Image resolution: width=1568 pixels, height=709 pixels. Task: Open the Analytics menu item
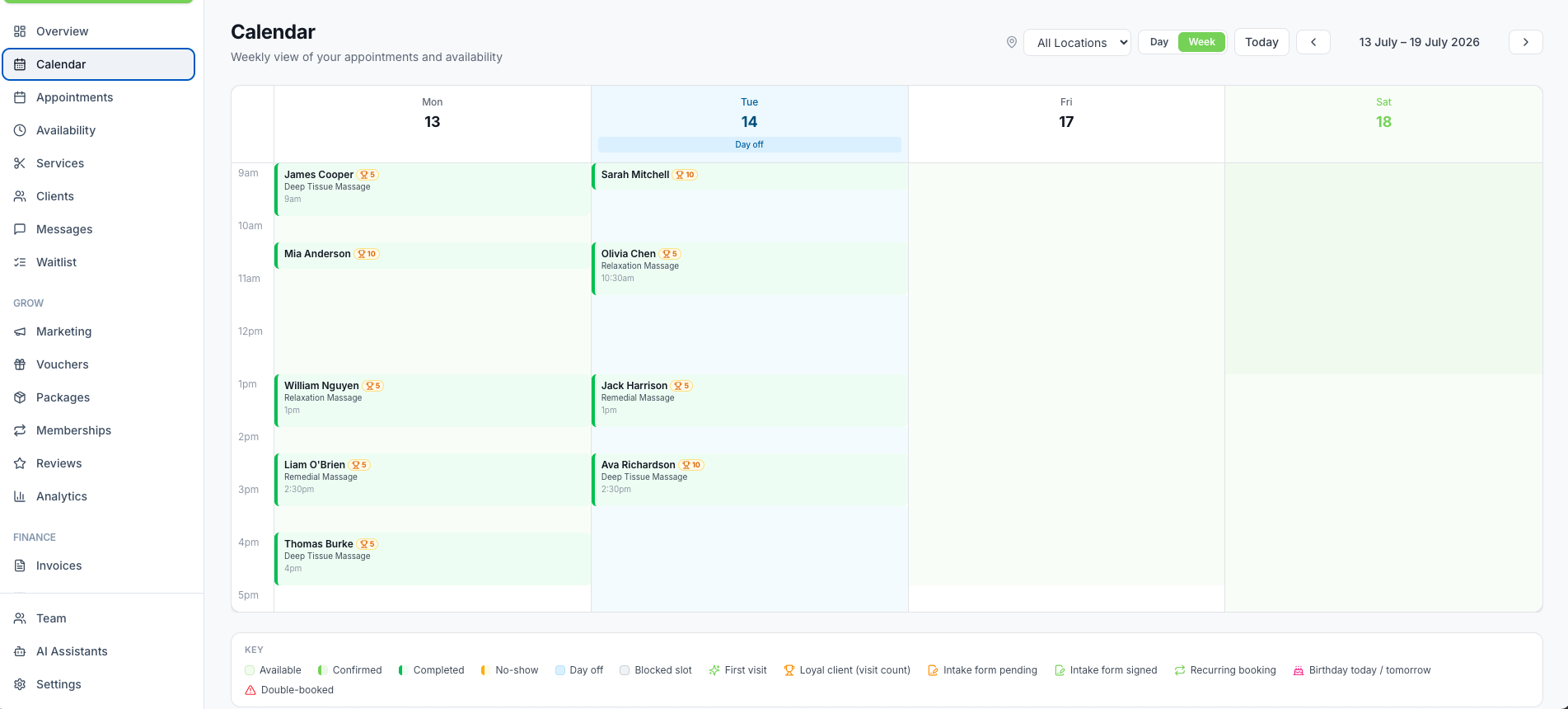99,496
